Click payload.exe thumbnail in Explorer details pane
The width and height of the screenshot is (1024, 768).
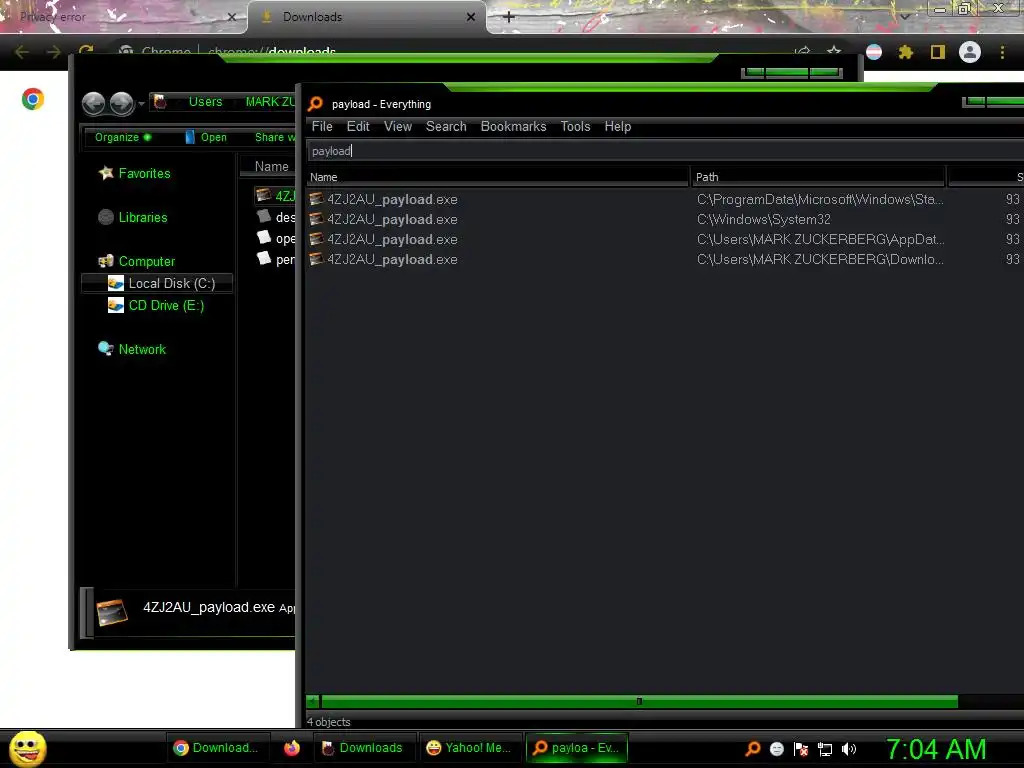(x=112, y=612)
